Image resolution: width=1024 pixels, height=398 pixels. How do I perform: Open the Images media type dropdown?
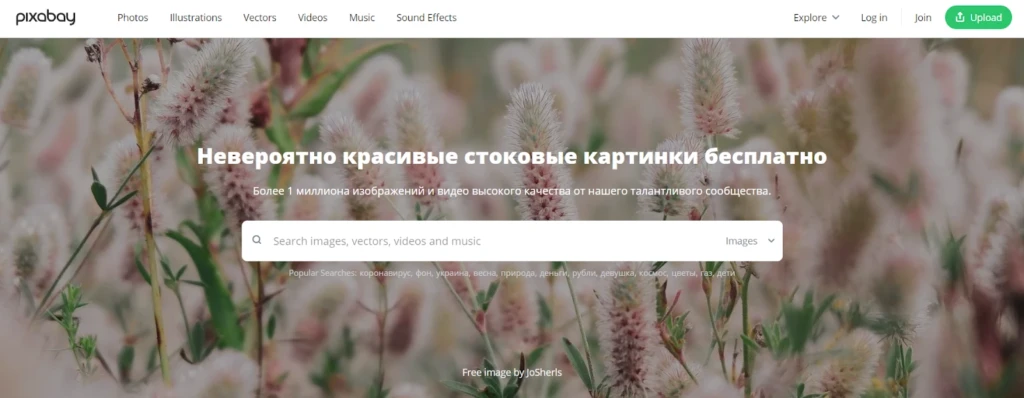pos(750,240)
